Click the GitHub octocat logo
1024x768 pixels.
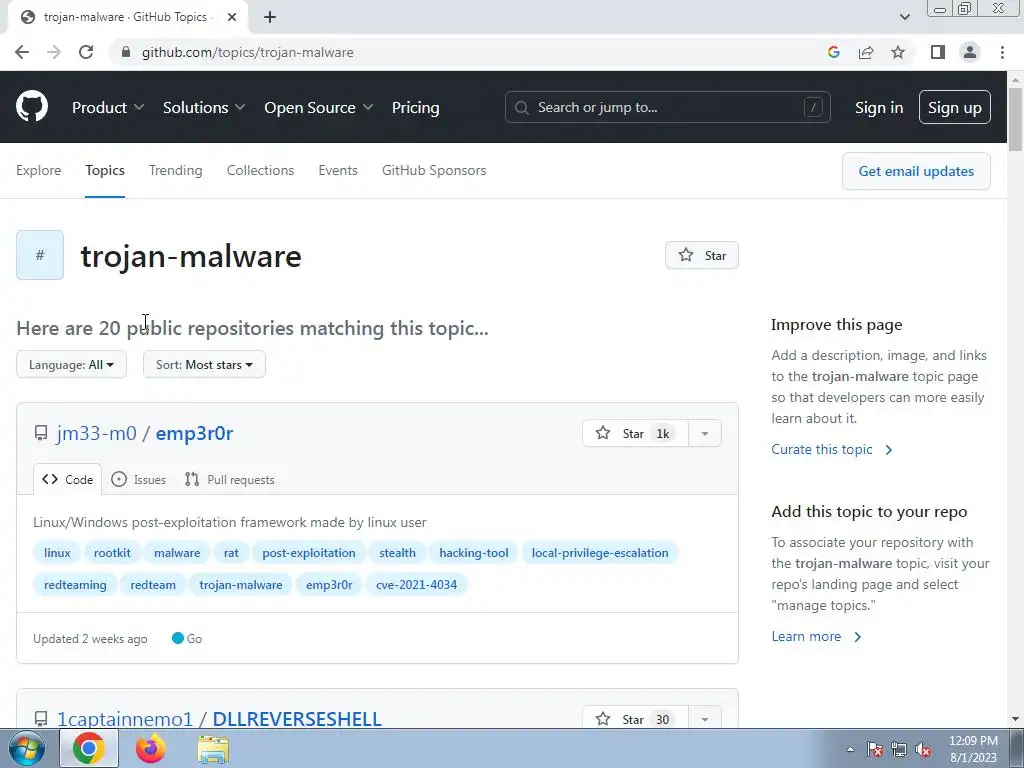click(32, 107)
